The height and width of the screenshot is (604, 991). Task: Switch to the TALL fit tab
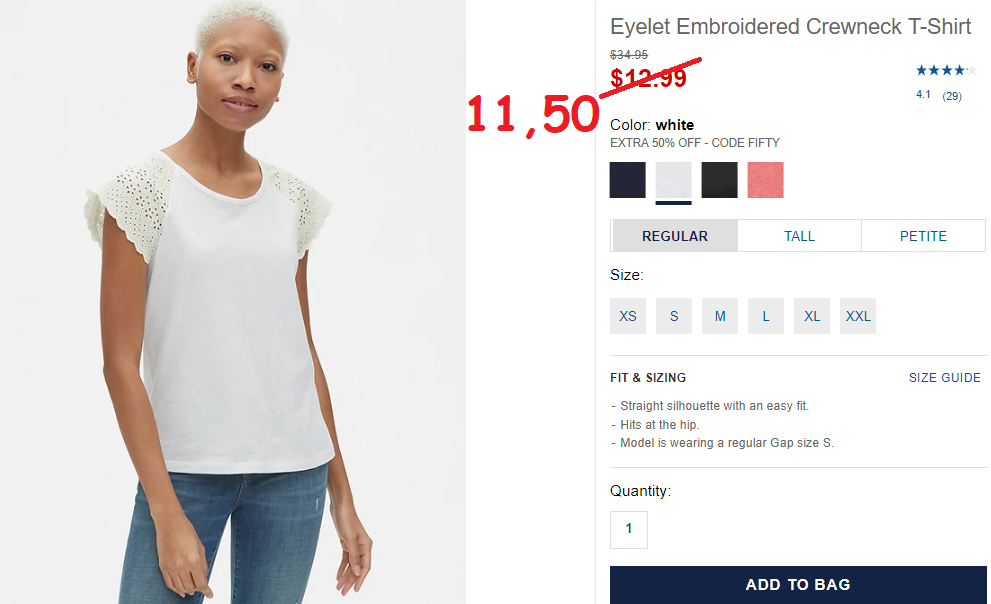[799, 236]
